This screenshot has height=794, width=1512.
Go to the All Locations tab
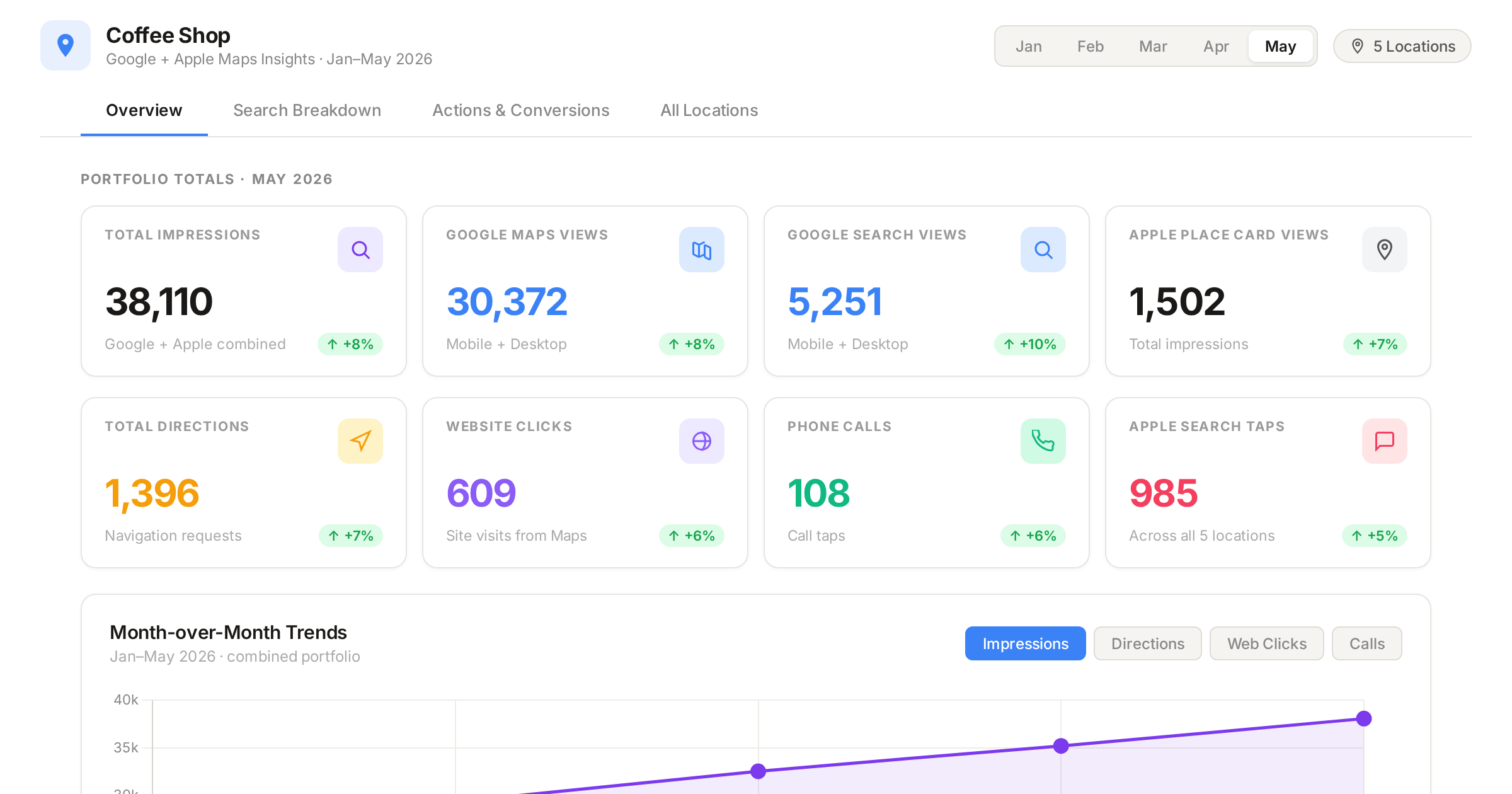tap(709, 110)
